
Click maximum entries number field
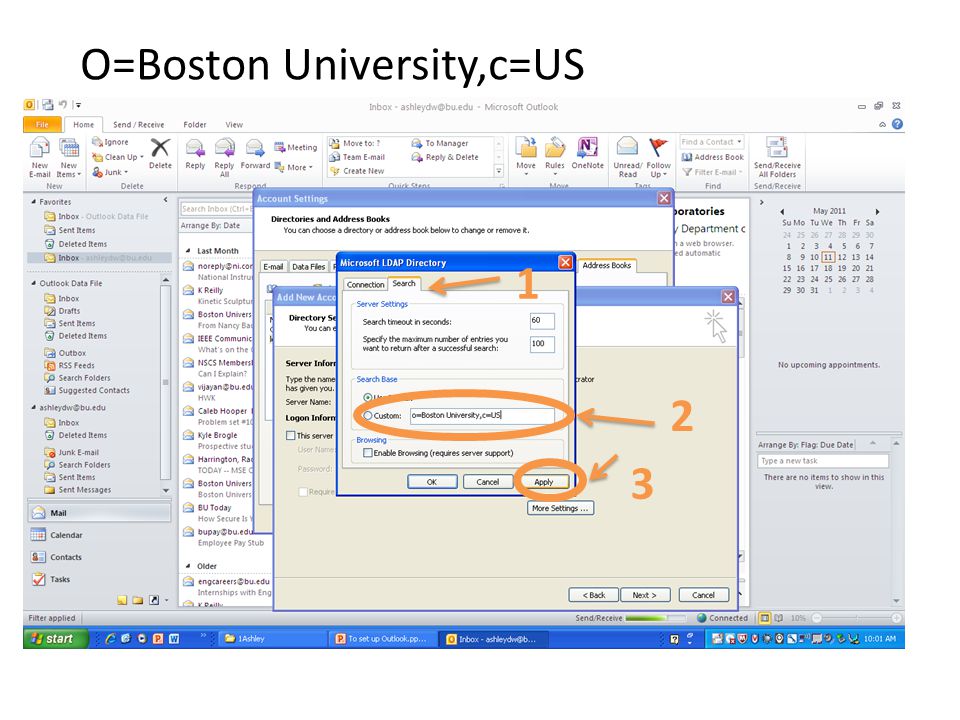[542, 343]
